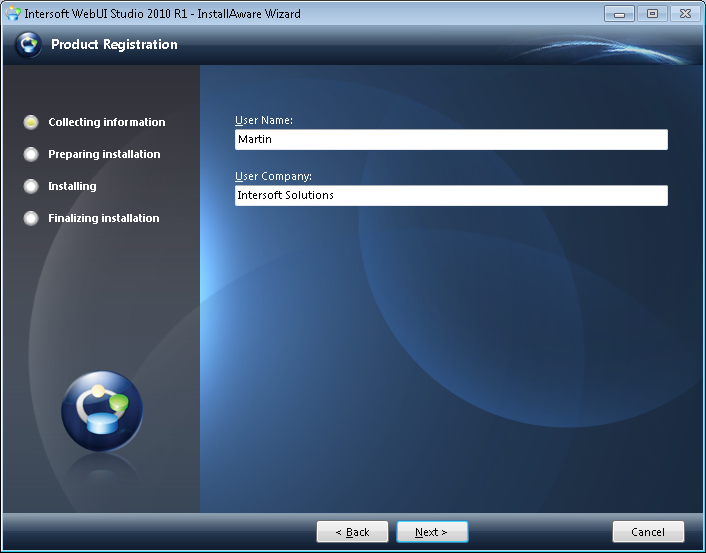Viewport: 706px width, 553px height.
Task: Select the Finalizing installation step text
Action: pos(104,218)
